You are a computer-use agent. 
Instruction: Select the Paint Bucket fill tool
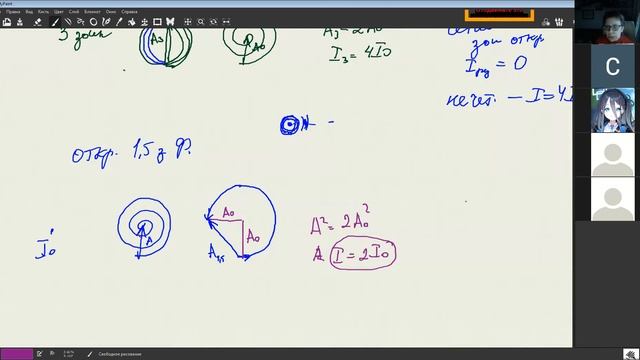click(131, 22)
